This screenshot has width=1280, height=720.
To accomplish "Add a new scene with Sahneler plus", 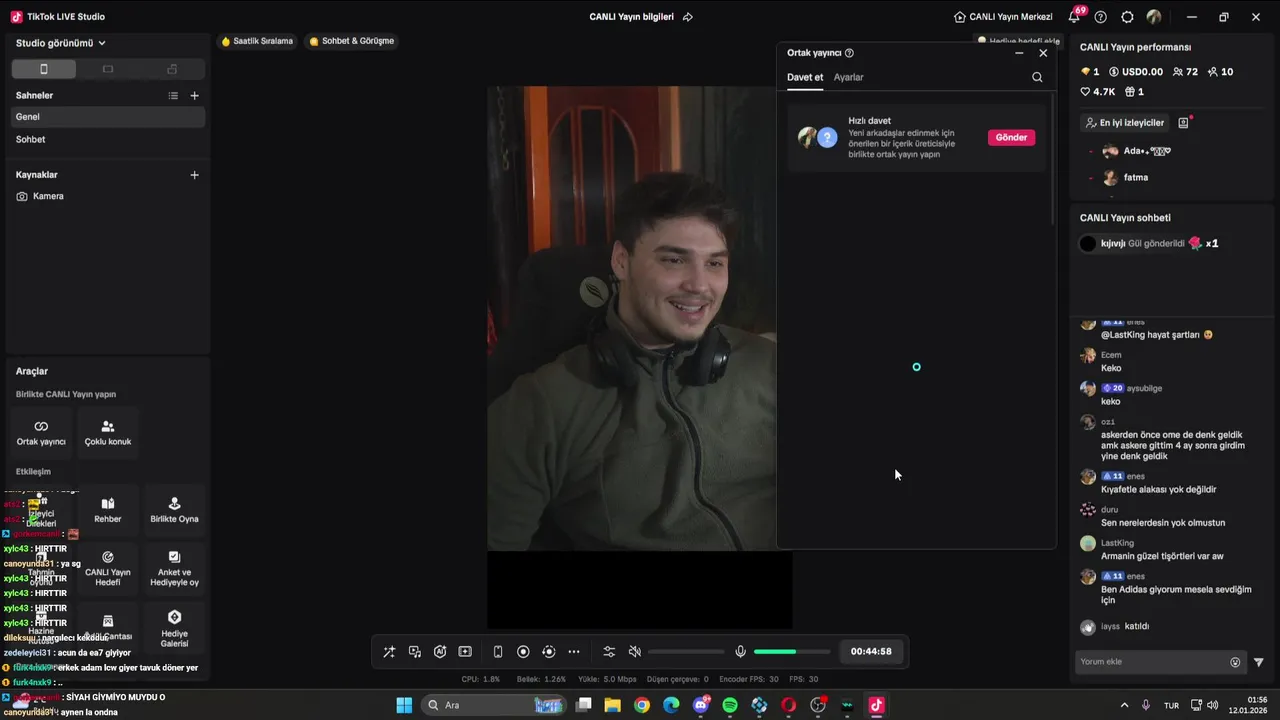I will (x=195, y=96).
